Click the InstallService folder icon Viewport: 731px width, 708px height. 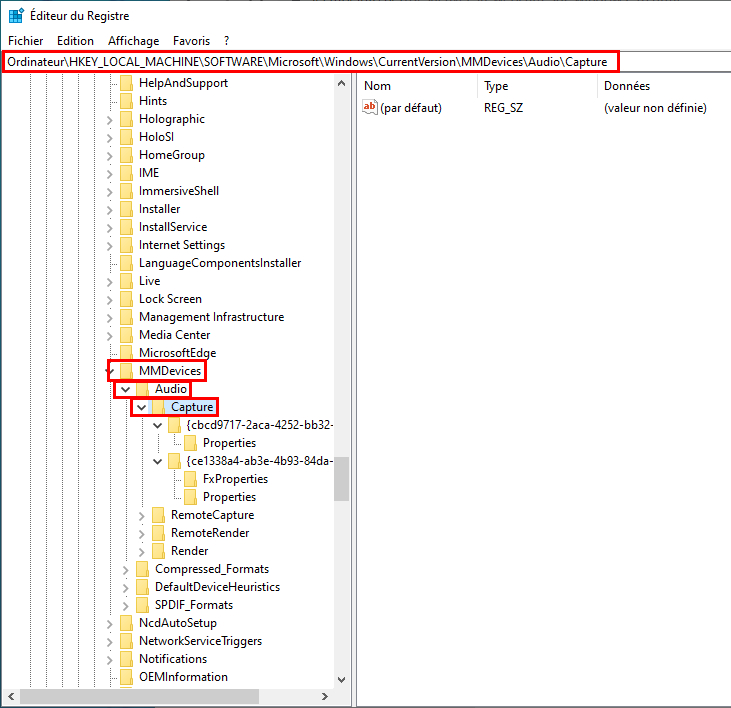126,227
